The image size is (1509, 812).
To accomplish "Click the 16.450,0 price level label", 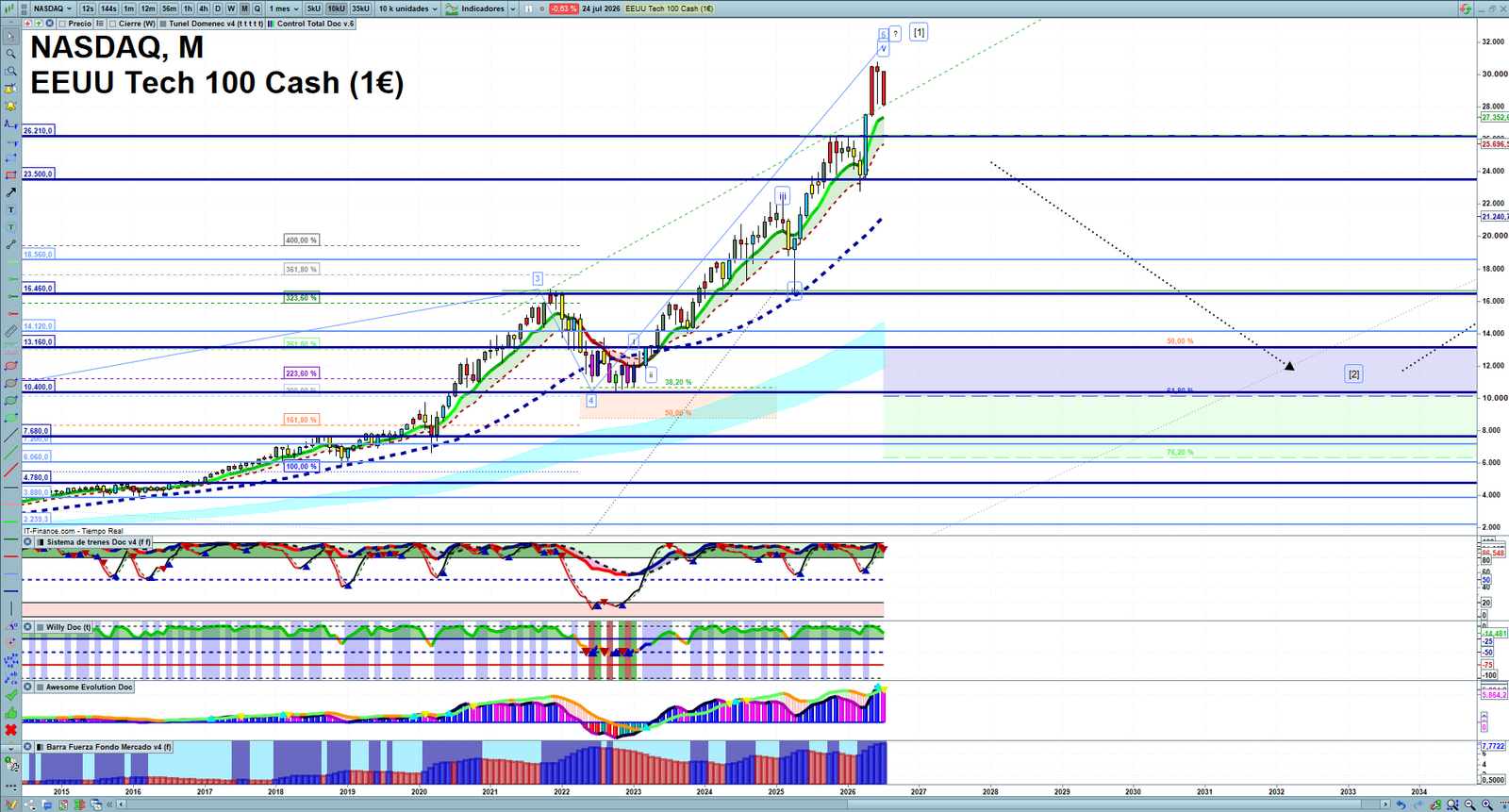I will tap(38, 289).
